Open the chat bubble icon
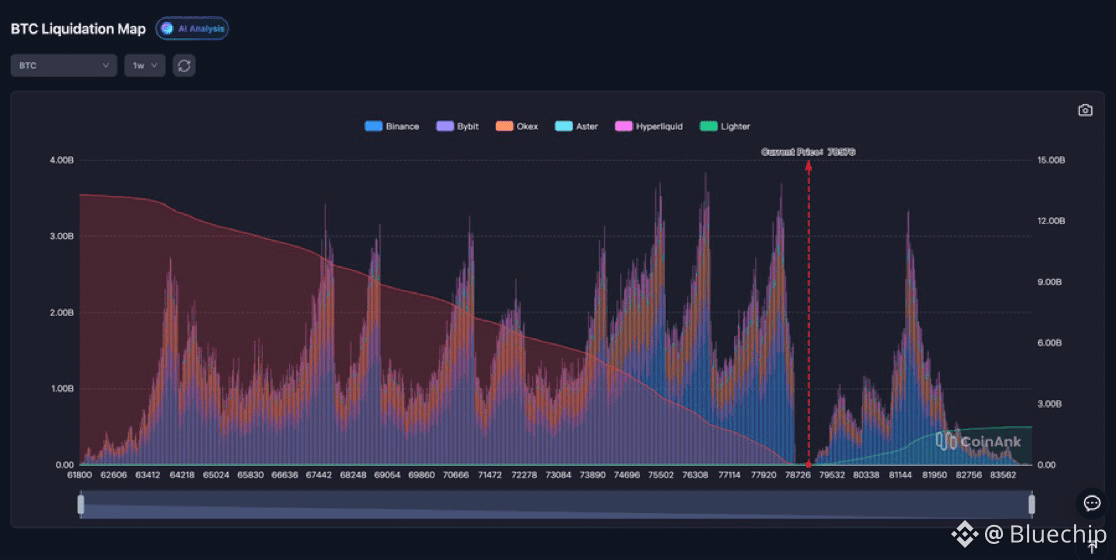 [1092, 503]
